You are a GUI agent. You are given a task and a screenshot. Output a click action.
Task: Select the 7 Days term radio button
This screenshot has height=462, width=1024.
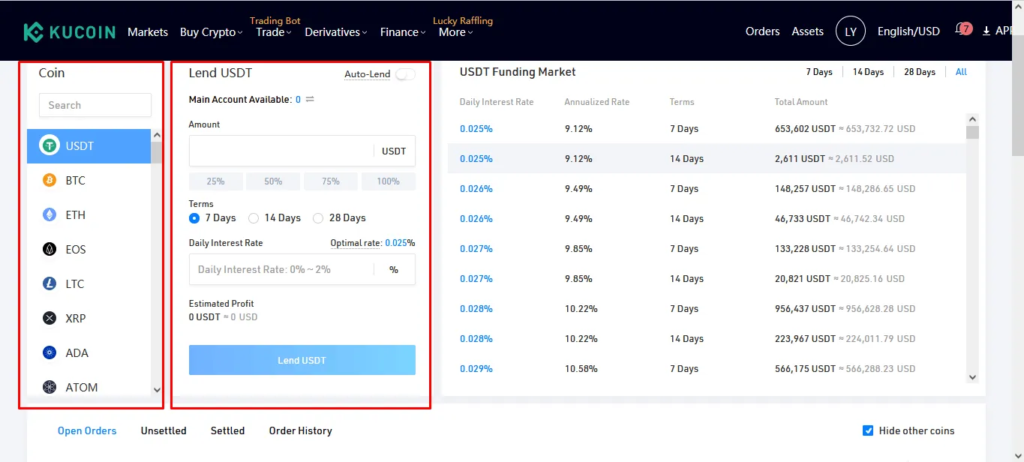(194, 218)
